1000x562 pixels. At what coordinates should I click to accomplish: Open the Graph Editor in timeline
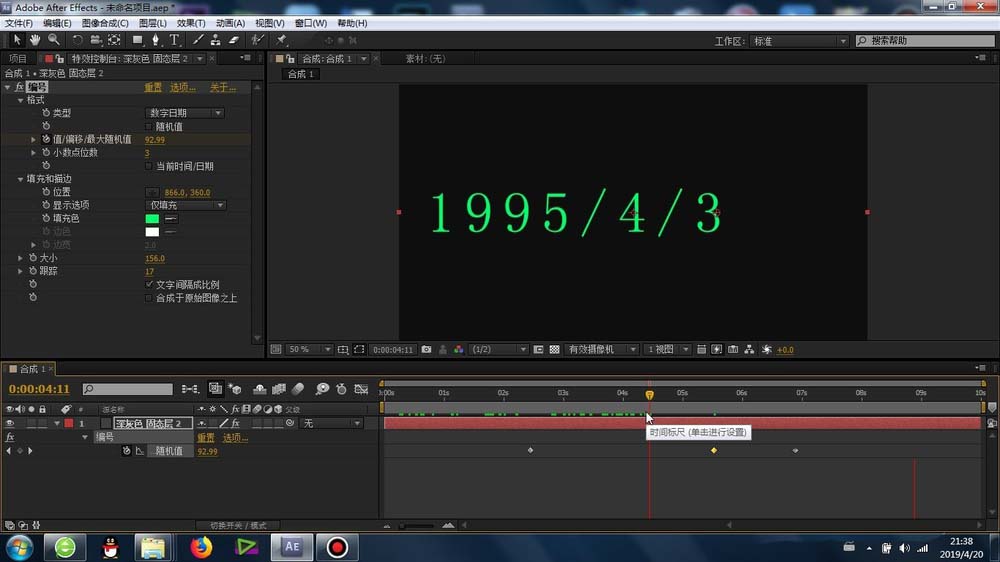tap(361, 389)
